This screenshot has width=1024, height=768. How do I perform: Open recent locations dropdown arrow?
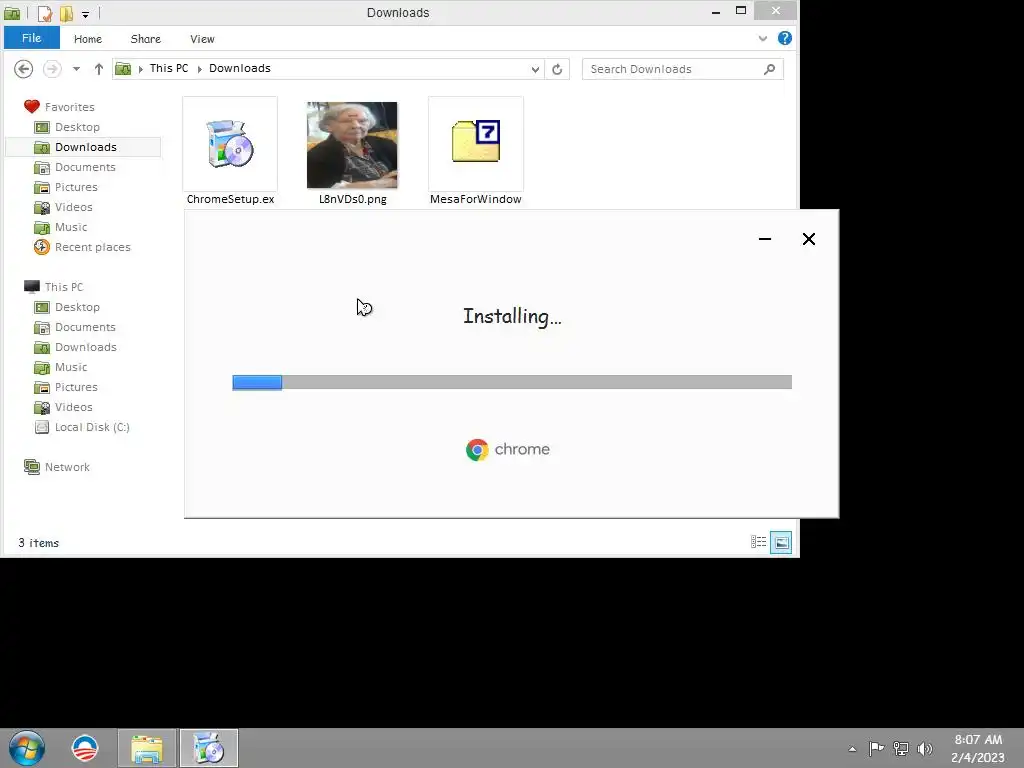click(76, 69)
